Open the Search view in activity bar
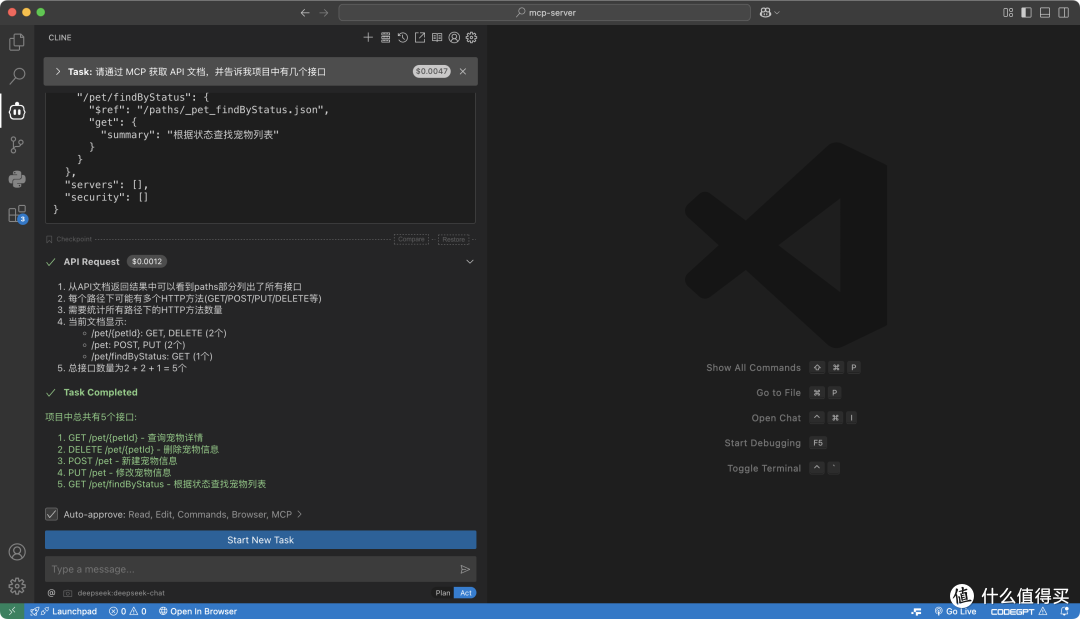This screenshot has width=1080, height=619. (17, 76)
